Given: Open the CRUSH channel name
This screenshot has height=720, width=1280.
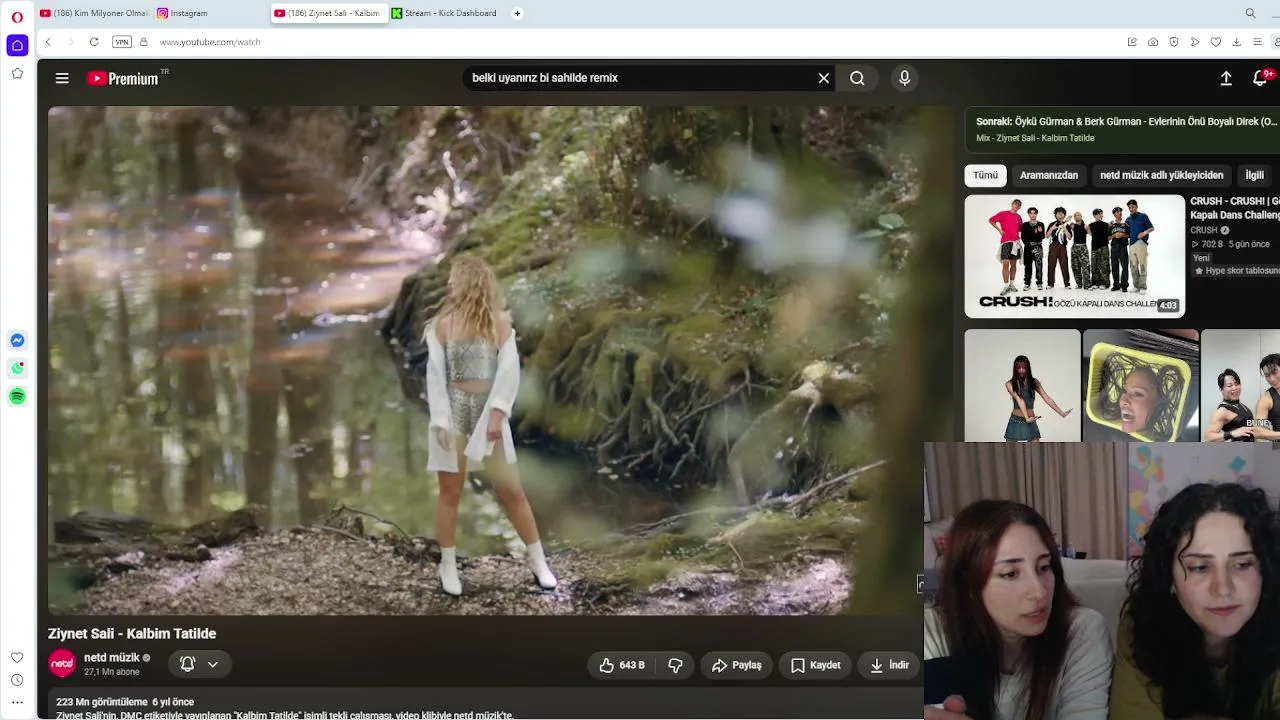Looking at the screenshot, I should click(1204, 230).
